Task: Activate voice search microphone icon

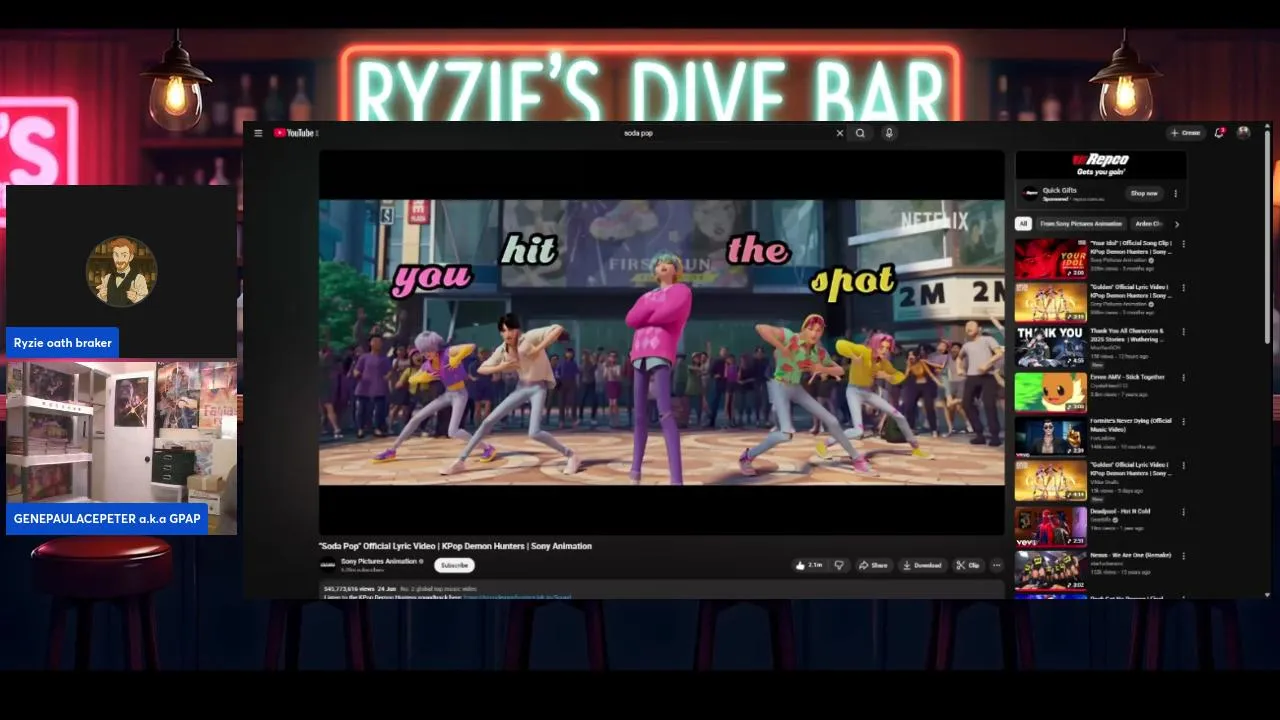Action: [889, 133]
